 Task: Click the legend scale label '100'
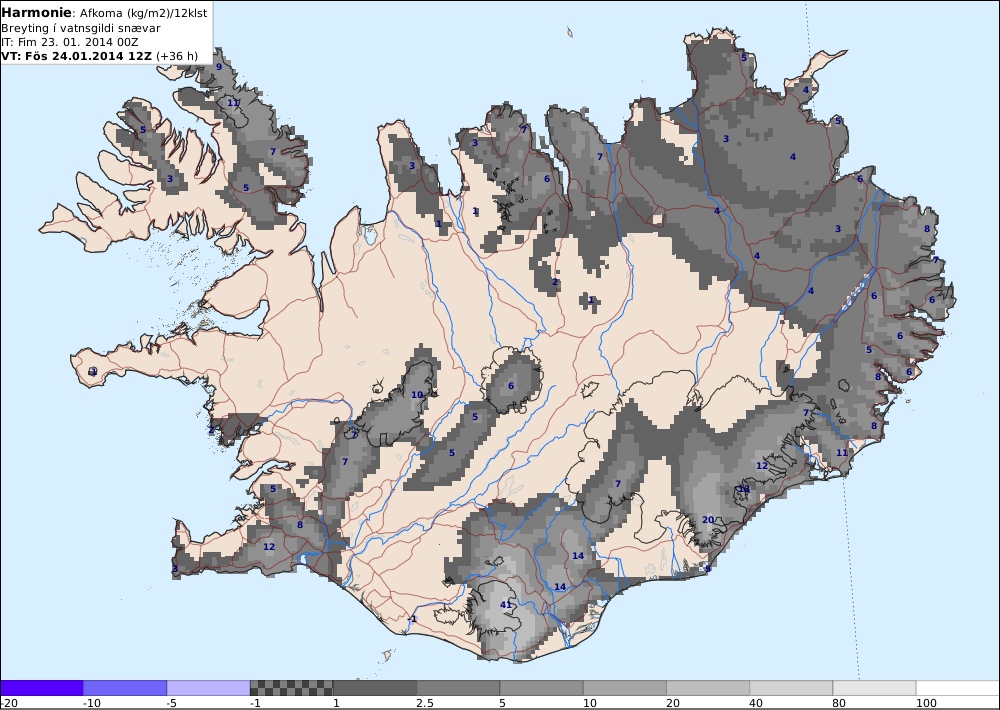[x=926, y=703]
